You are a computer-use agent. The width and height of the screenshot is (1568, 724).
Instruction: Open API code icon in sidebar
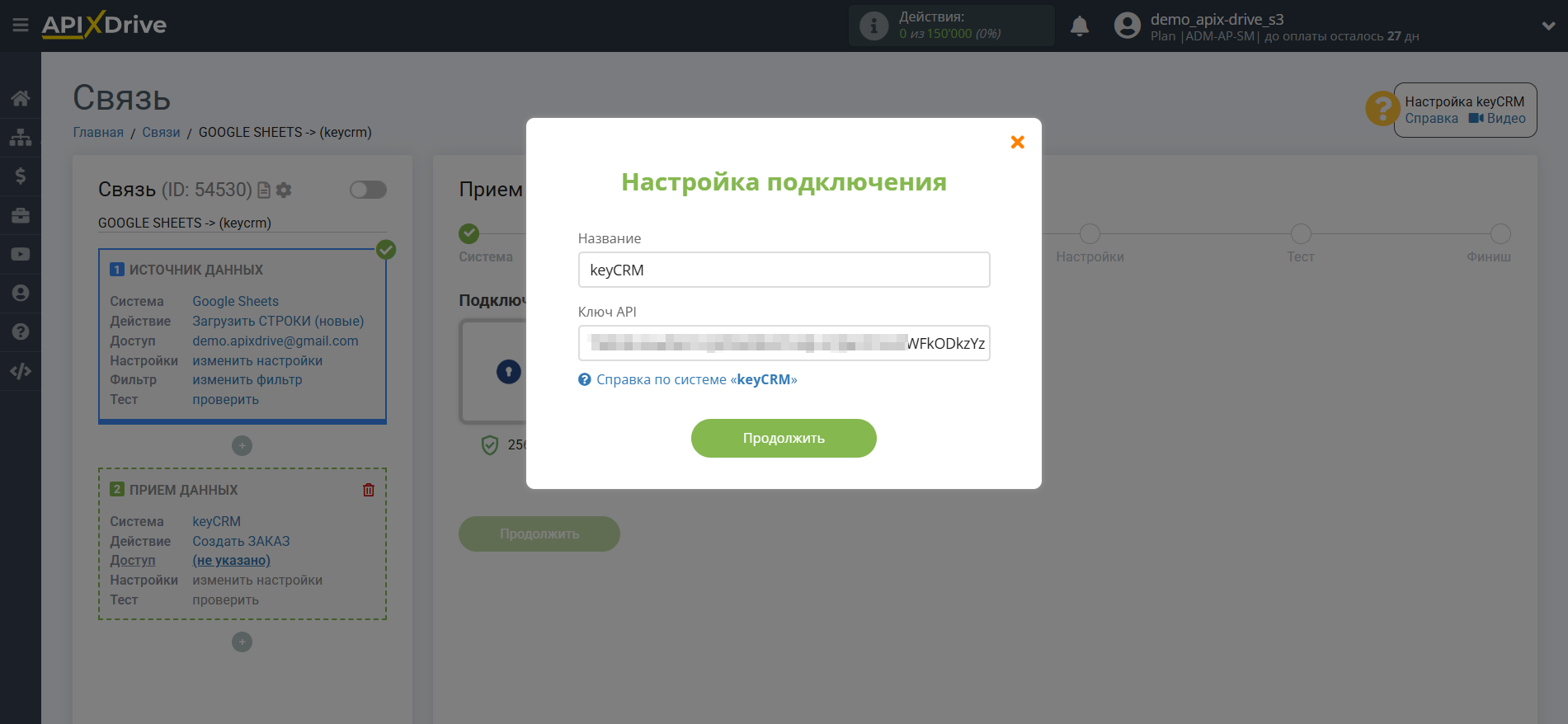[21, 371]
